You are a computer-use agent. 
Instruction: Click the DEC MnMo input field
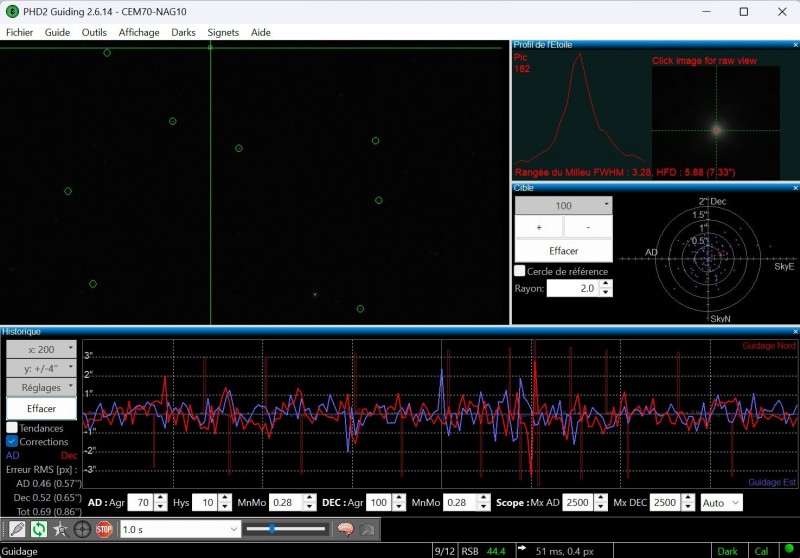[x=460, y=502]
